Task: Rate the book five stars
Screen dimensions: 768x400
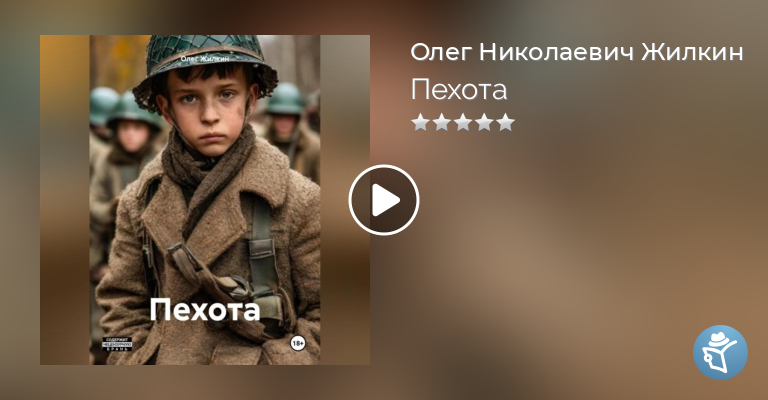Action: point(505,122)
